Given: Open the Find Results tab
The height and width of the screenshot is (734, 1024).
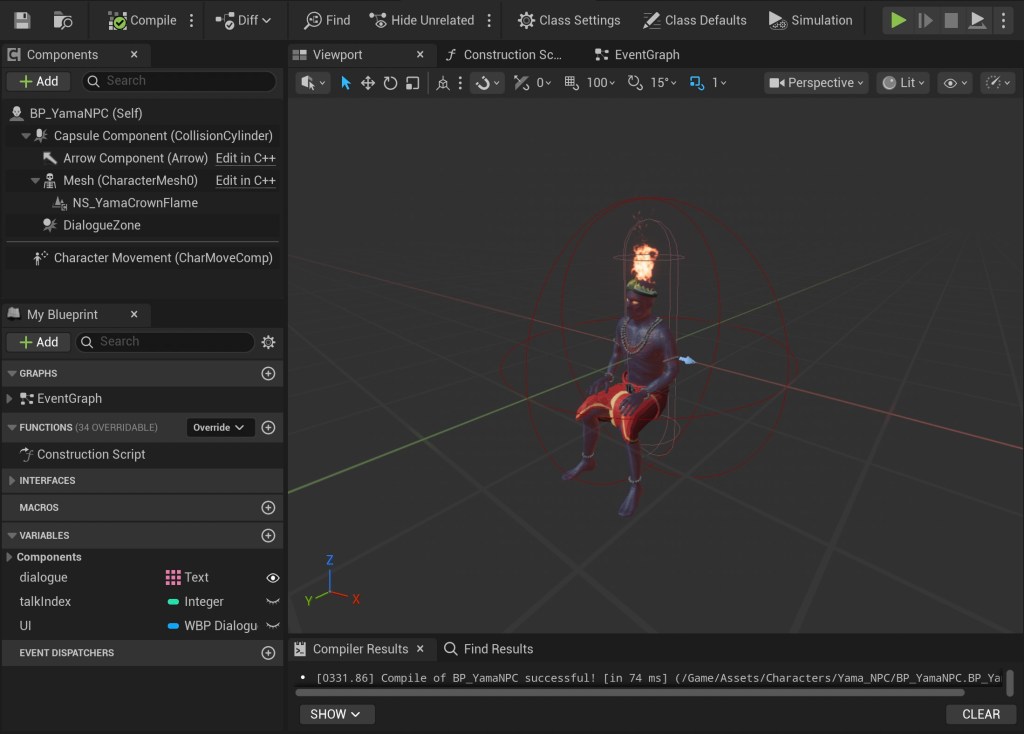Looking at the screenshot, I should (x=489, y=649).
